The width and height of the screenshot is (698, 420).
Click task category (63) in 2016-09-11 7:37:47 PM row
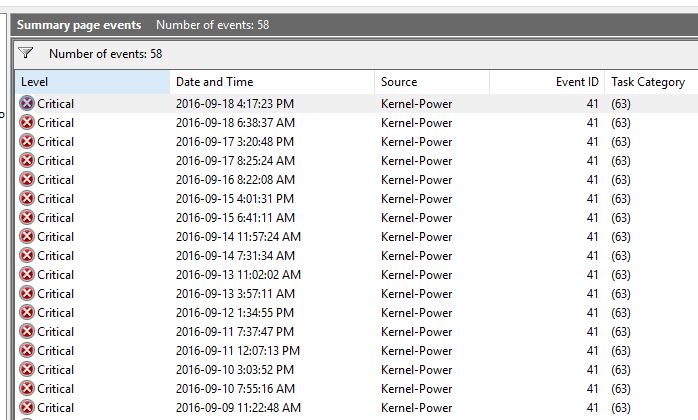pos(621,332)
